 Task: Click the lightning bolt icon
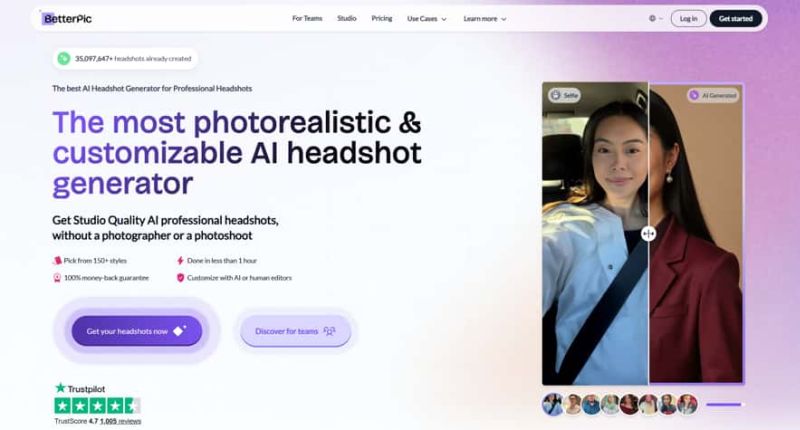pos(180,260)
